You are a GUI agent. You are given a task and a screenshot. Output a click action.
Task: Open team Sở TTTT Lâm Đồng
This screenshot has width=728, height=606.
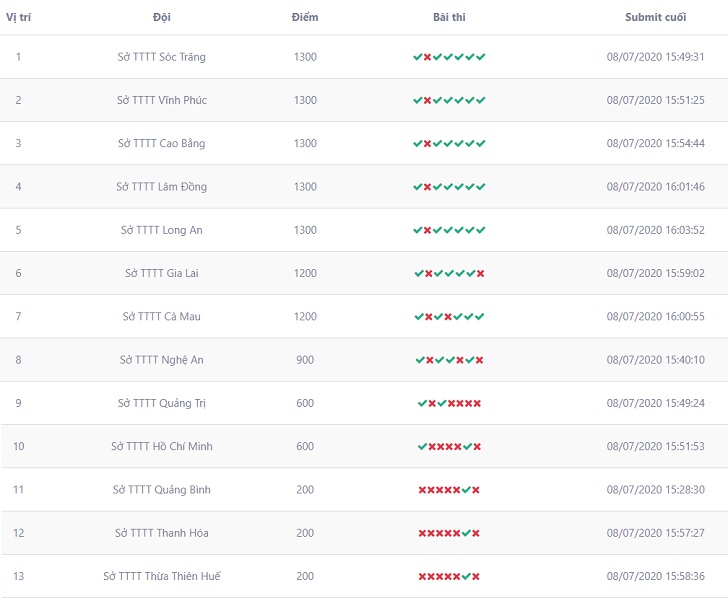[162, 187]
